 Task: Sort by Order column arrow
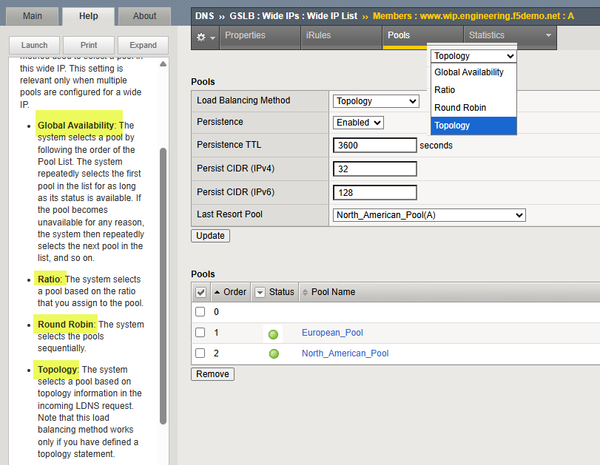218,291
